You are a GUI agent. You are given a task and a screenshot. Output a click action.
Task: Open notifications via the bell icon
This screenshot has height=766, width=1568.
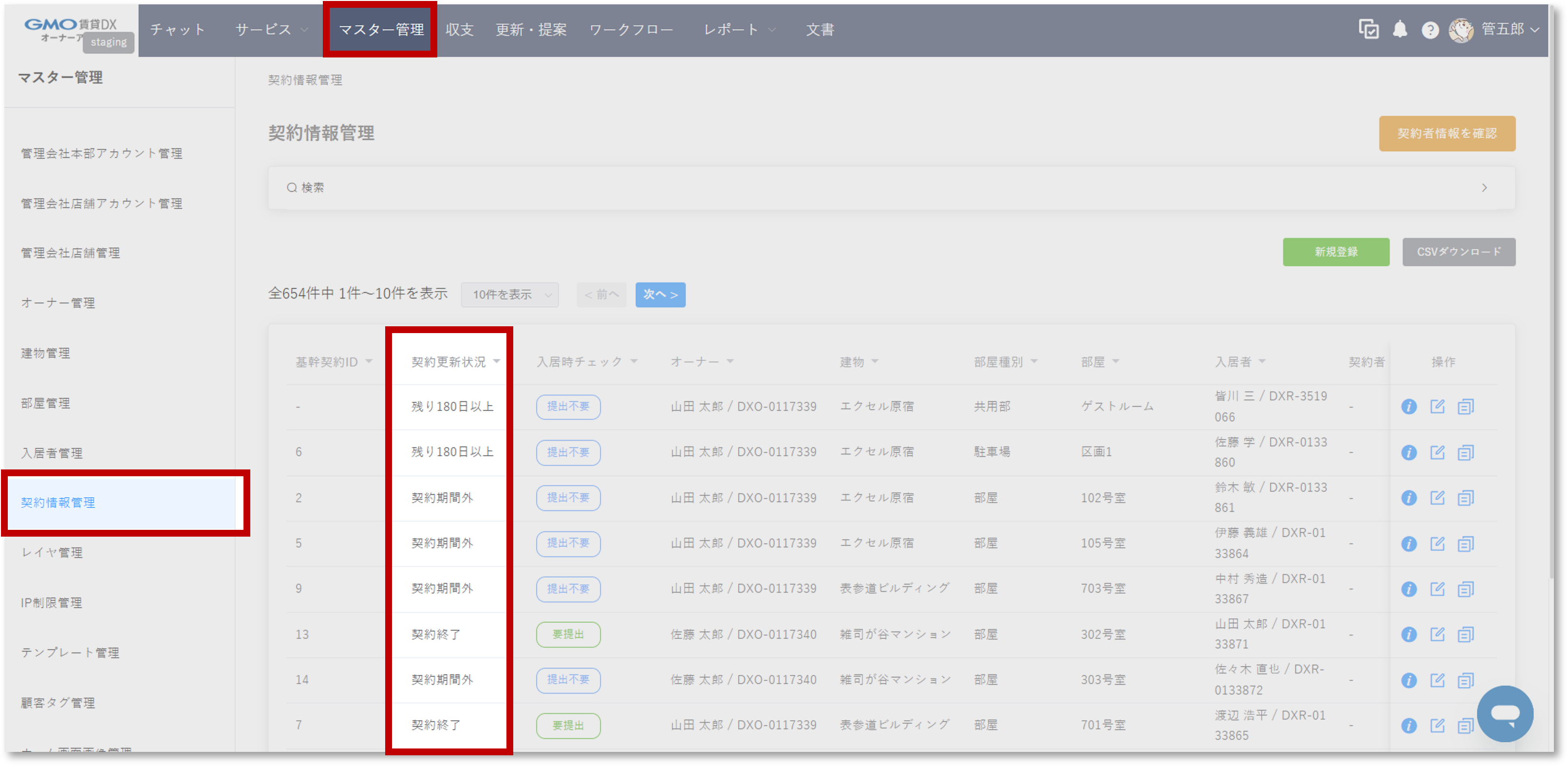(1400, 29)
